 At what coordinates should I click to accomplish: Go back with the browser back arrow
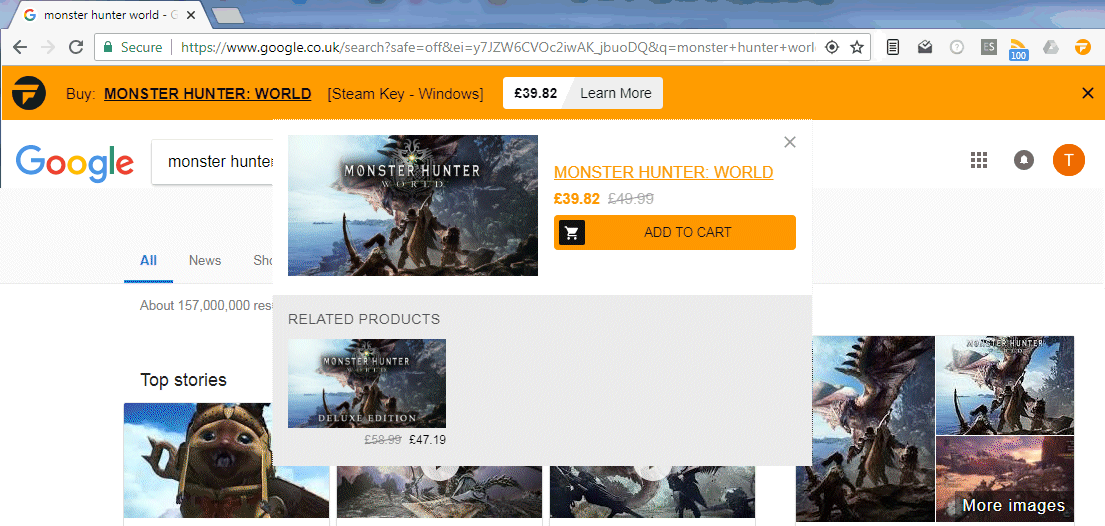pyautogui.click(x=20, y=47)
